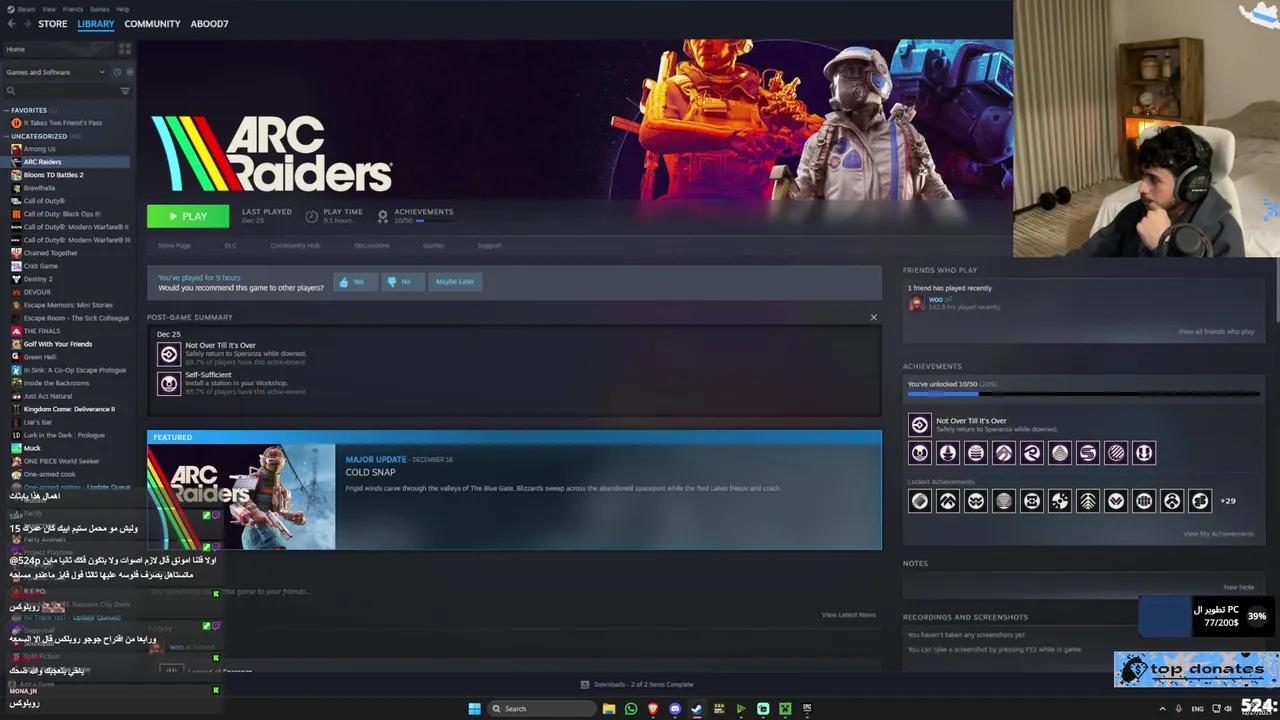Switch to the STORE tab

coord(53,24)
